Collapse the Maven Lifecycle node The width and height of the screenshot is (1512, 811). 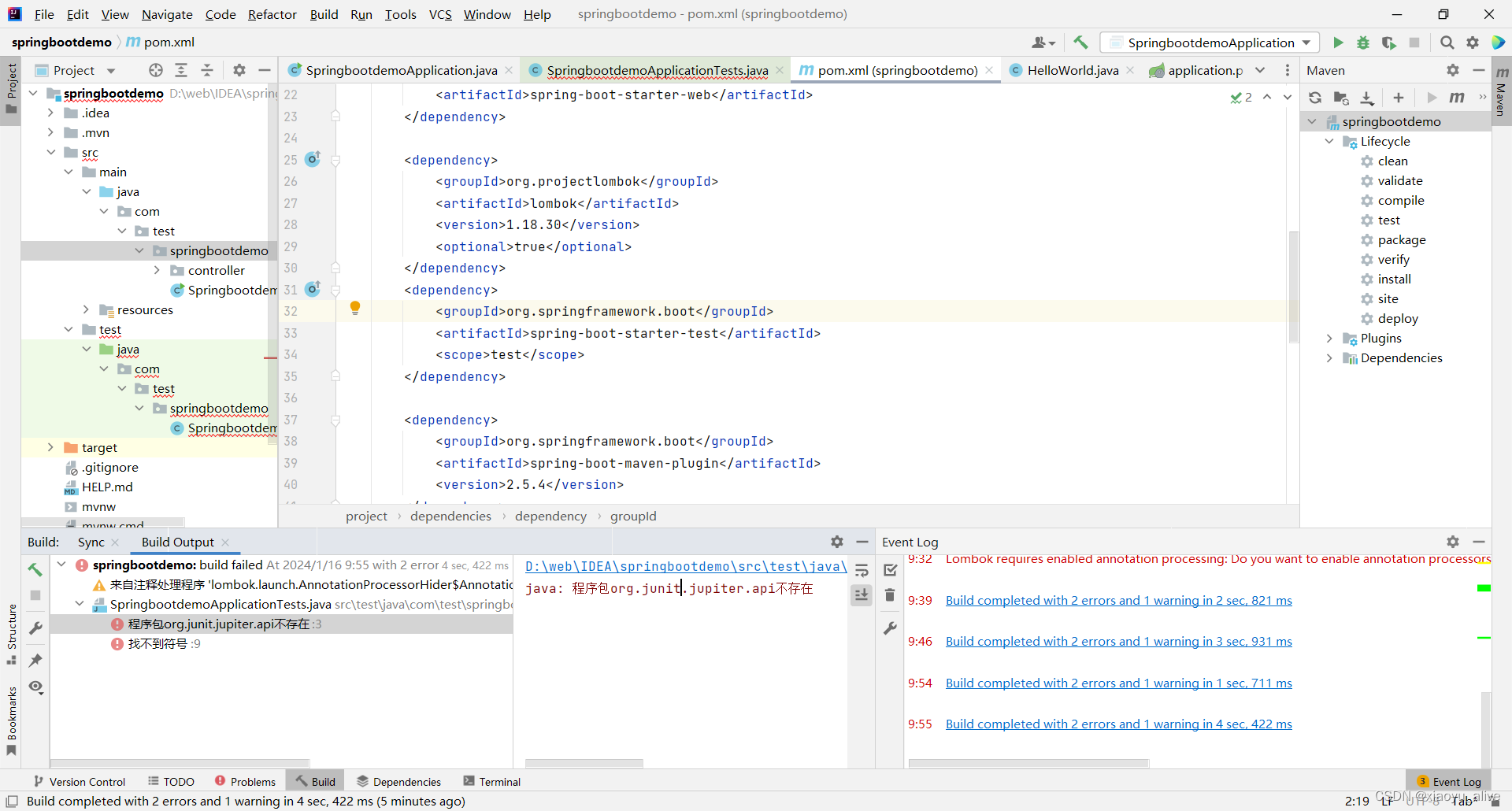[x=1329, y=141]
